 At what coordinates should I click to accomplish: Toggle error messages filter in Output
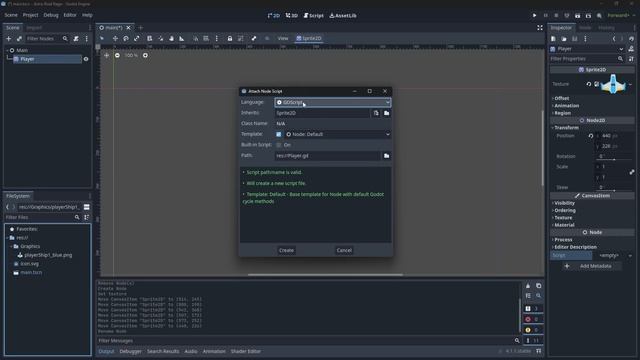[532, 319]
